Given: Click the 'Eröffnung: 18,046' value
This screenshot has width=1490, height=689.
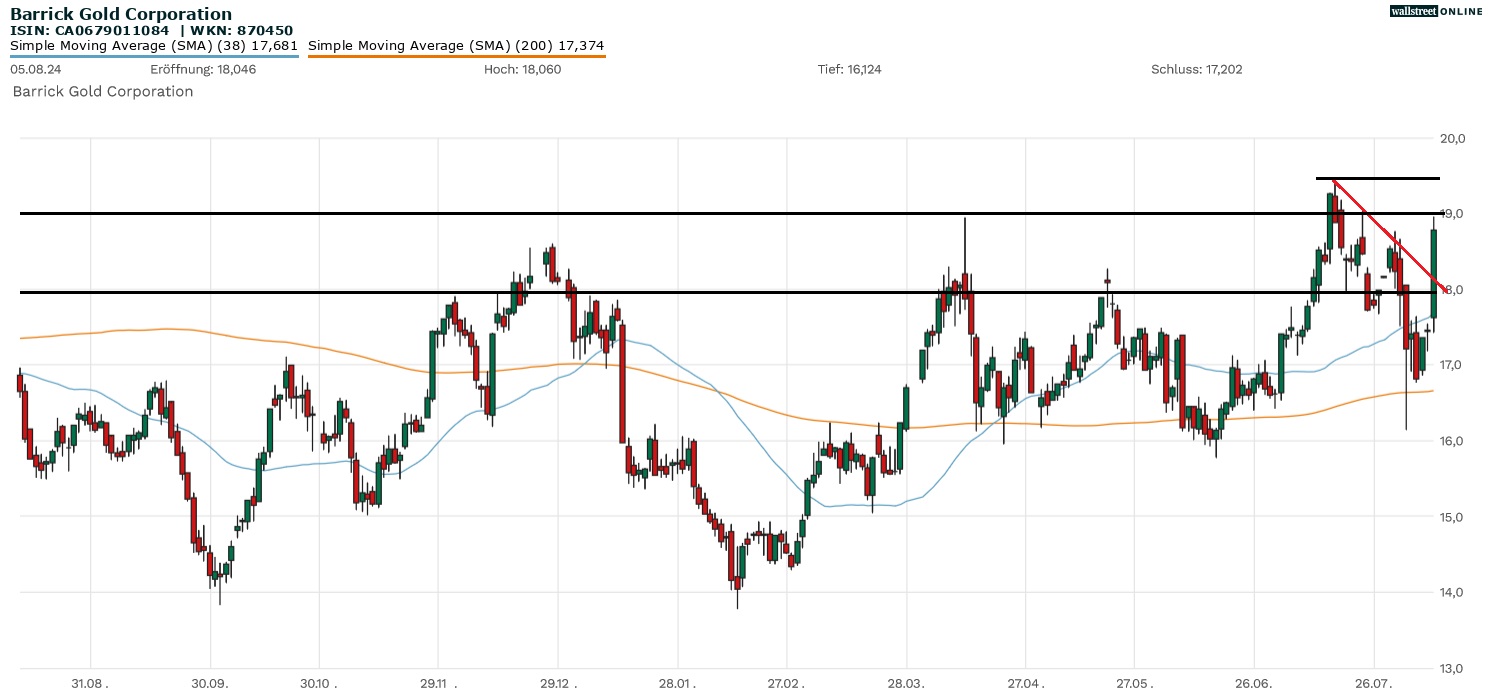Looking at the screenshot, I should (x=203, y=69).
